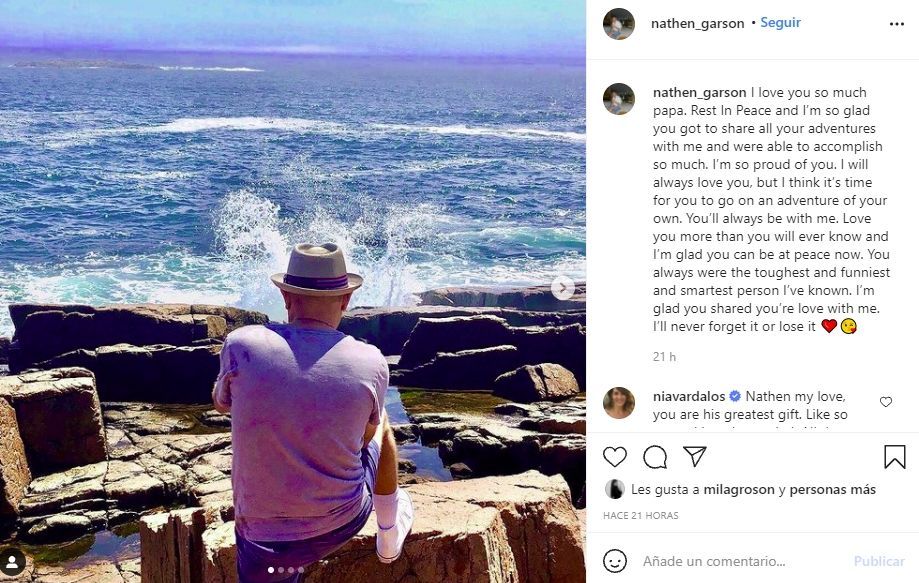Open nathen_garson username in header
919x583 pixels.
(x=697, y=23)
